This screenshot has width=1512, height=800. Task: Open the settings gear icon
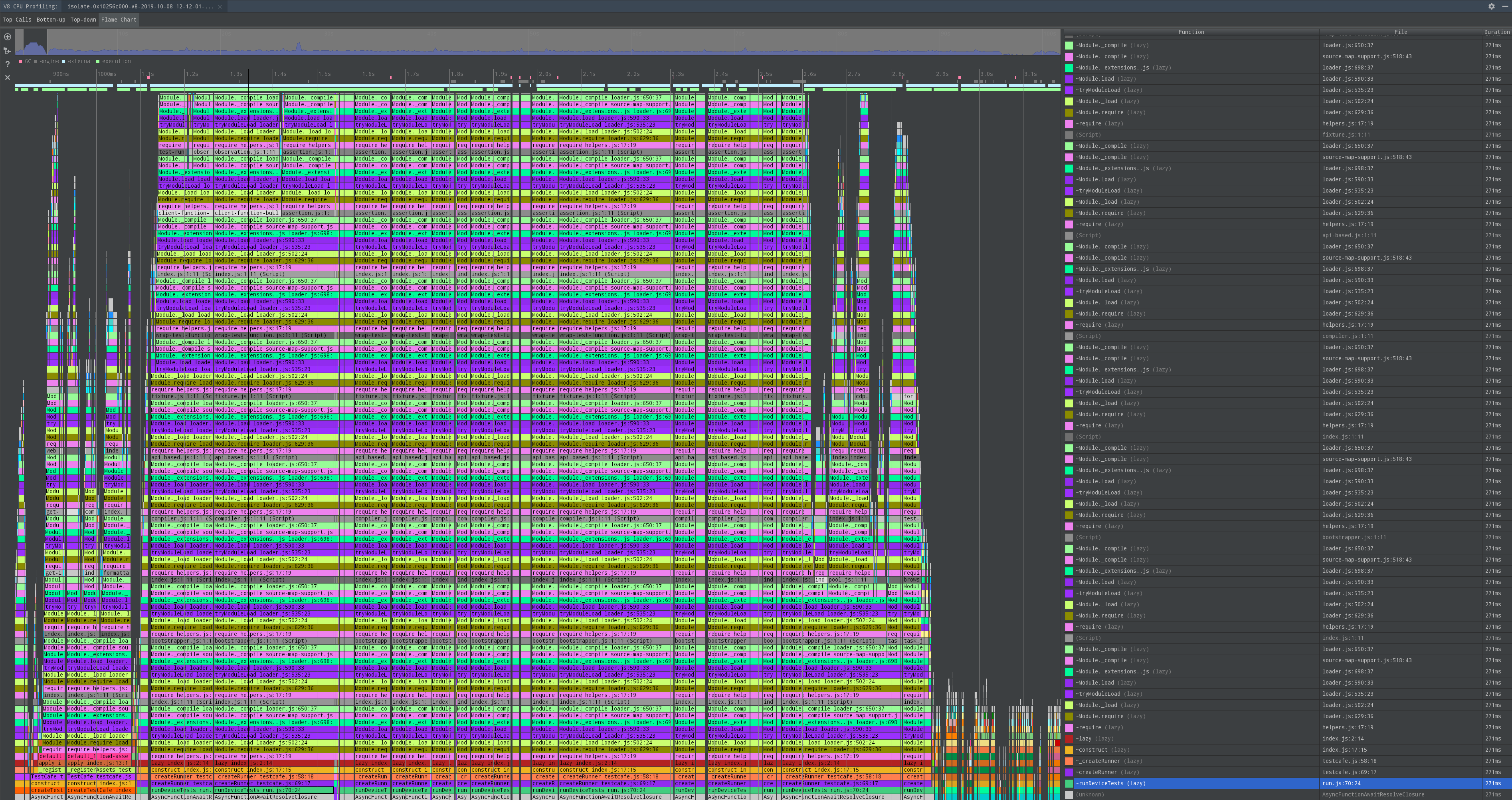(x=1492, y=6)
